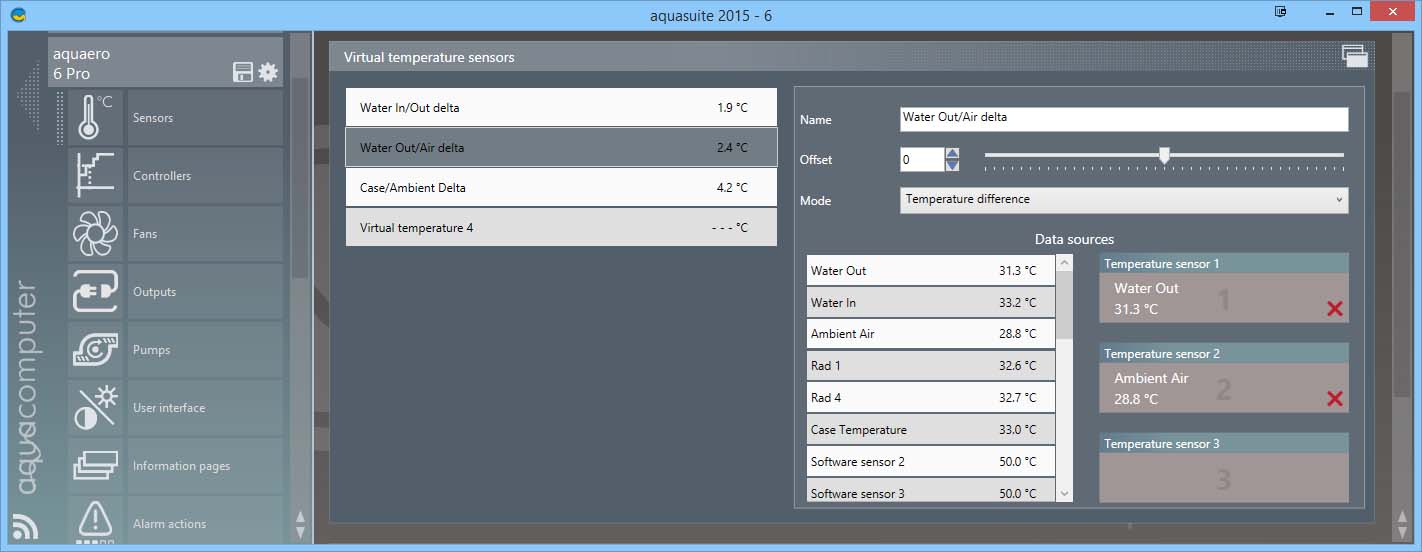
Task: Choose the Water In data source
Action: [930, 302]
